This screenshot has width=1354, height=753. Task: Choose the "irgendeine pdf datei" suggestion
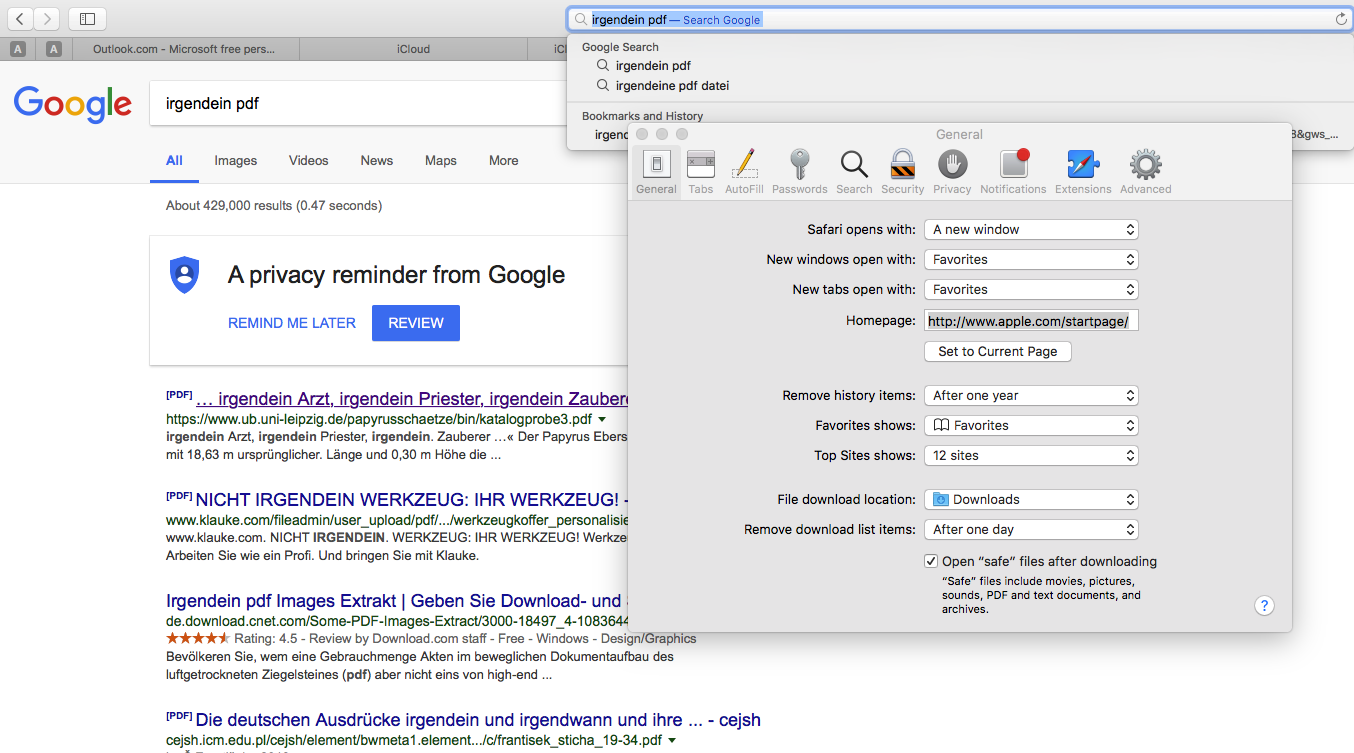point(672,86)
